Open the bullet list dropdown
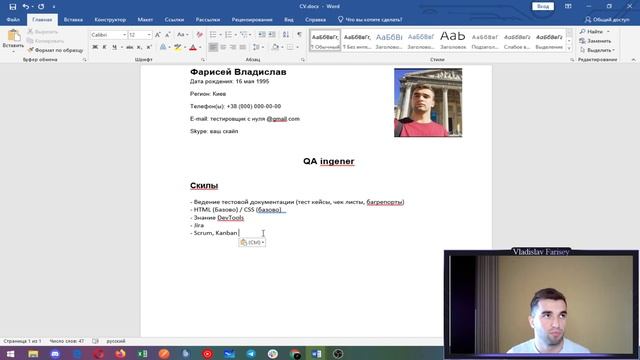Screen dimensions: 640x360 coord(220,35)
